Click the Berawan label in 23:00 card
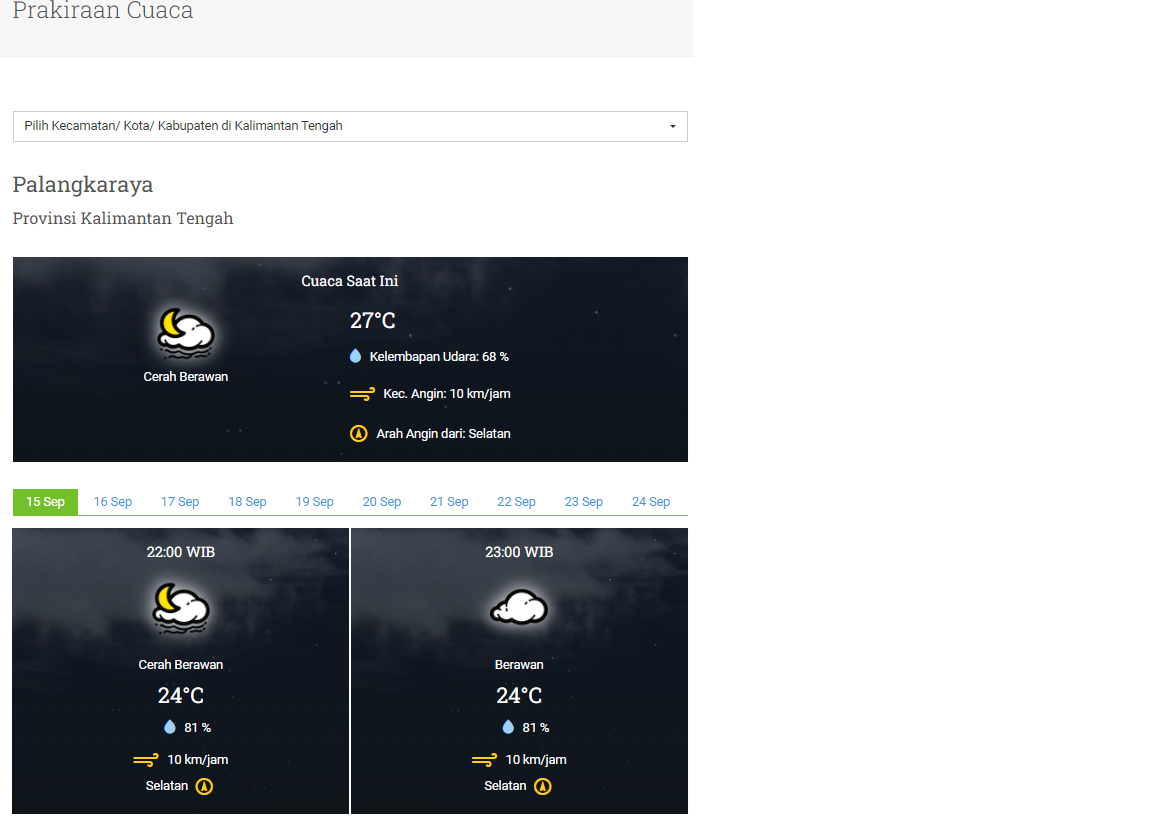 (x=519, y=665)
